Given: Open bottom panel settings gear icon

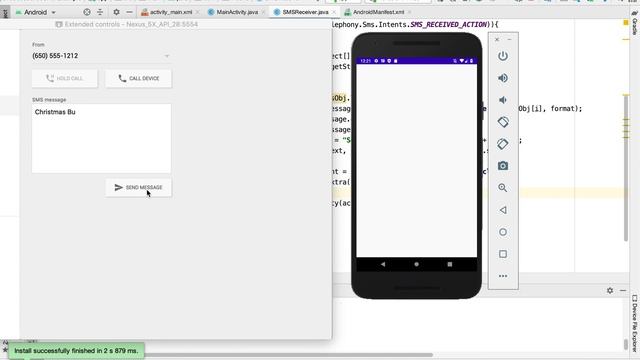Looking at the screenshot, I should point(610,290).
